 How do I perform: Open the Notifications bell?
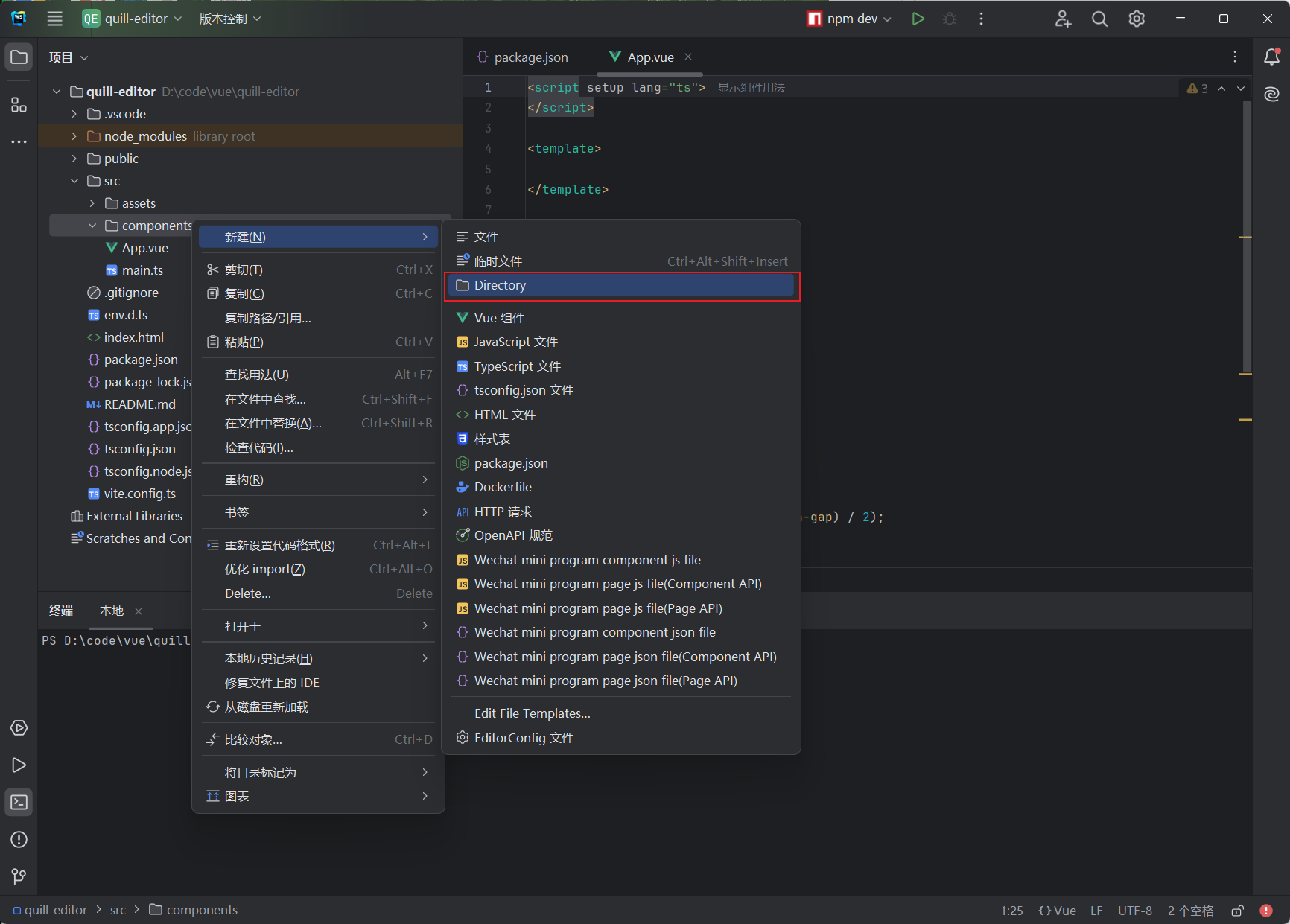point(1271,57)
